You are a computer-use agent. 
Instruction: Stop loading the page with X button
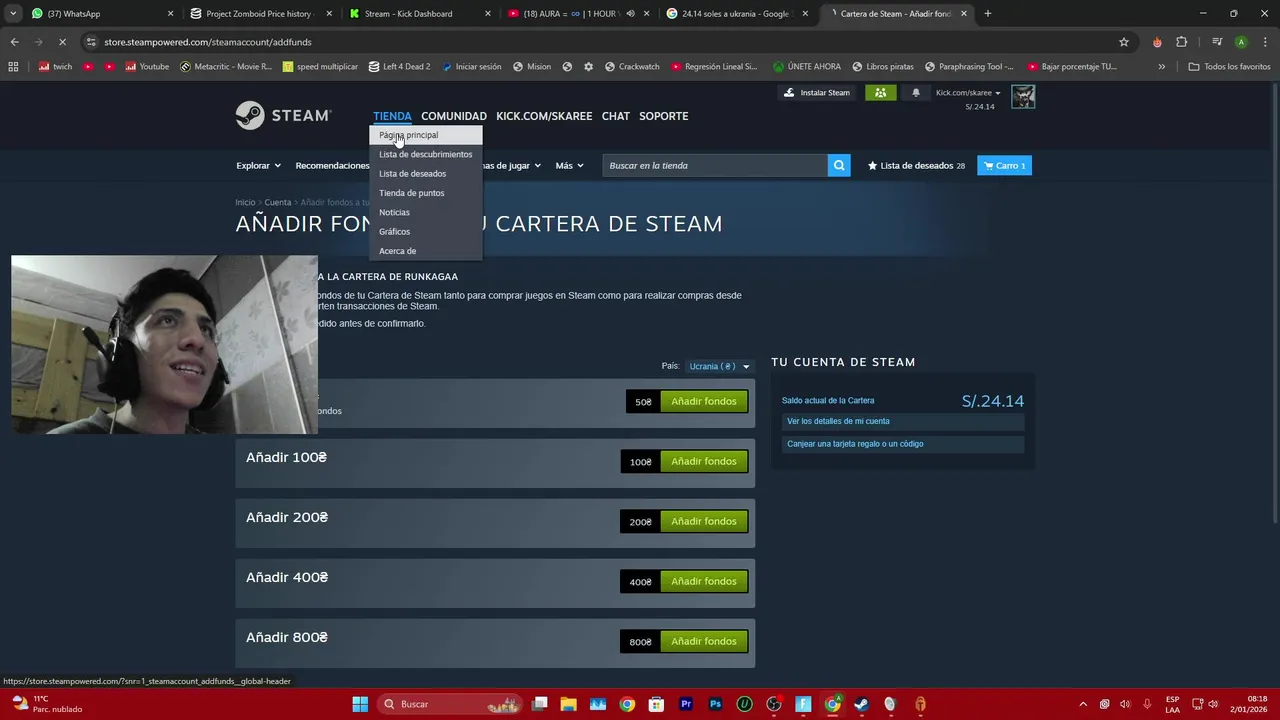62,42
